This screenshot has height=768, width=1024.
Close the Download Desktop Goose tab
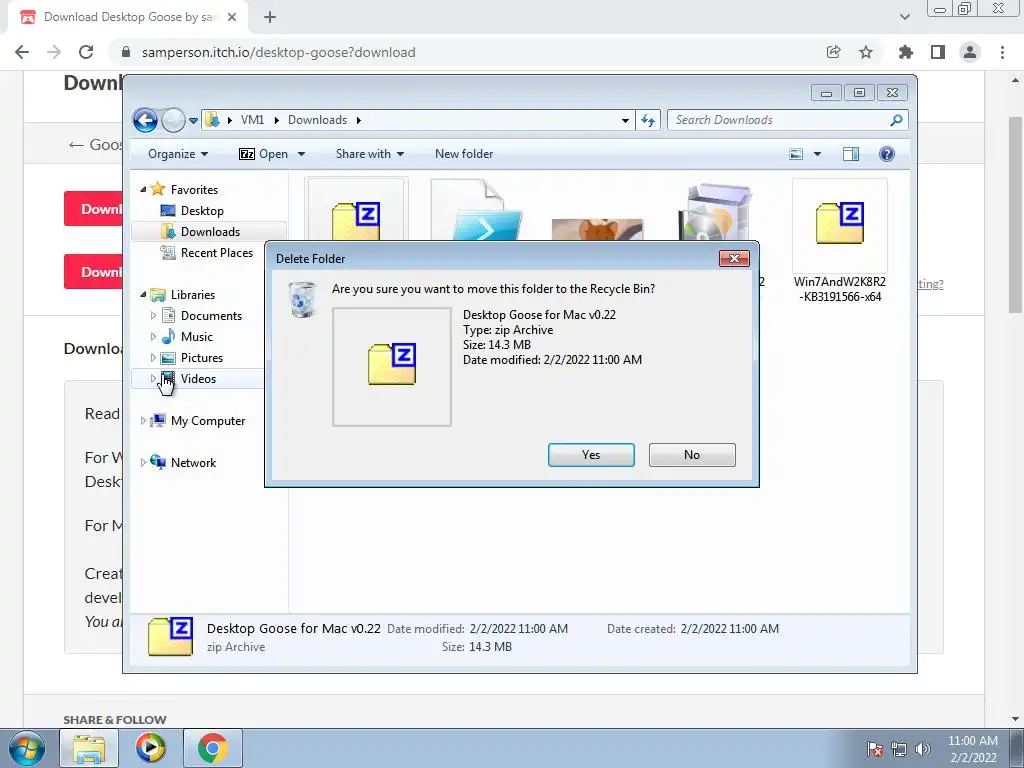pyautogui.click(x=232, y=18)
